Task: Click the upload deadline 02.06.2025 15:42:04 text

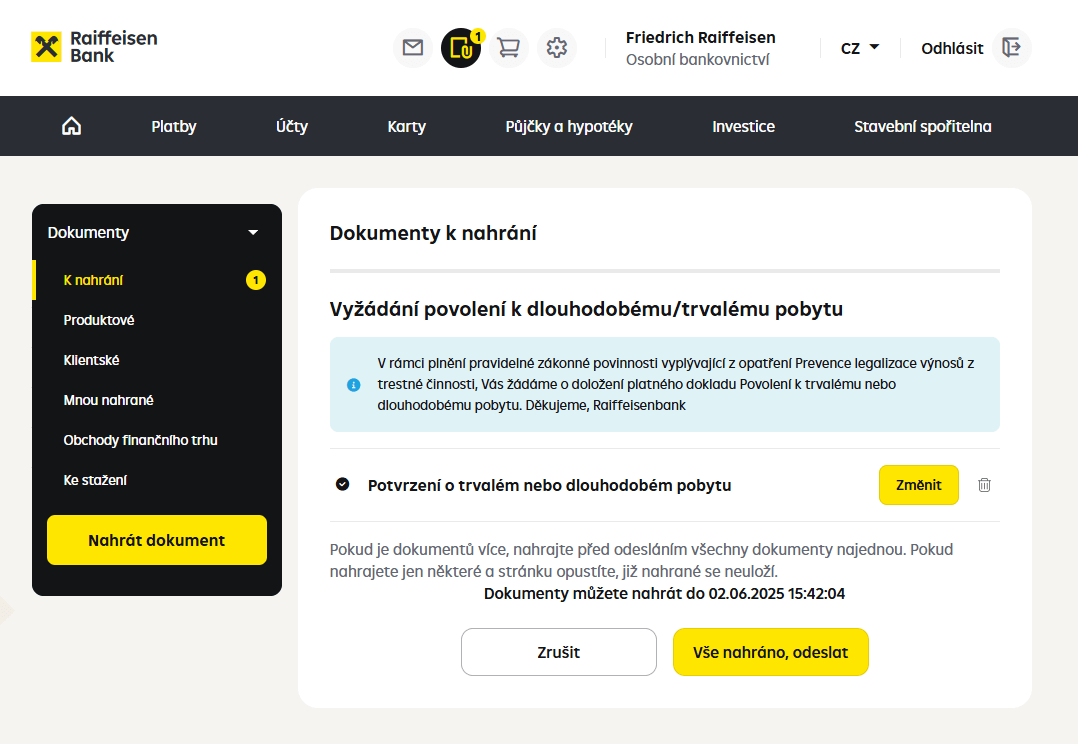Action: pos(777,593)
